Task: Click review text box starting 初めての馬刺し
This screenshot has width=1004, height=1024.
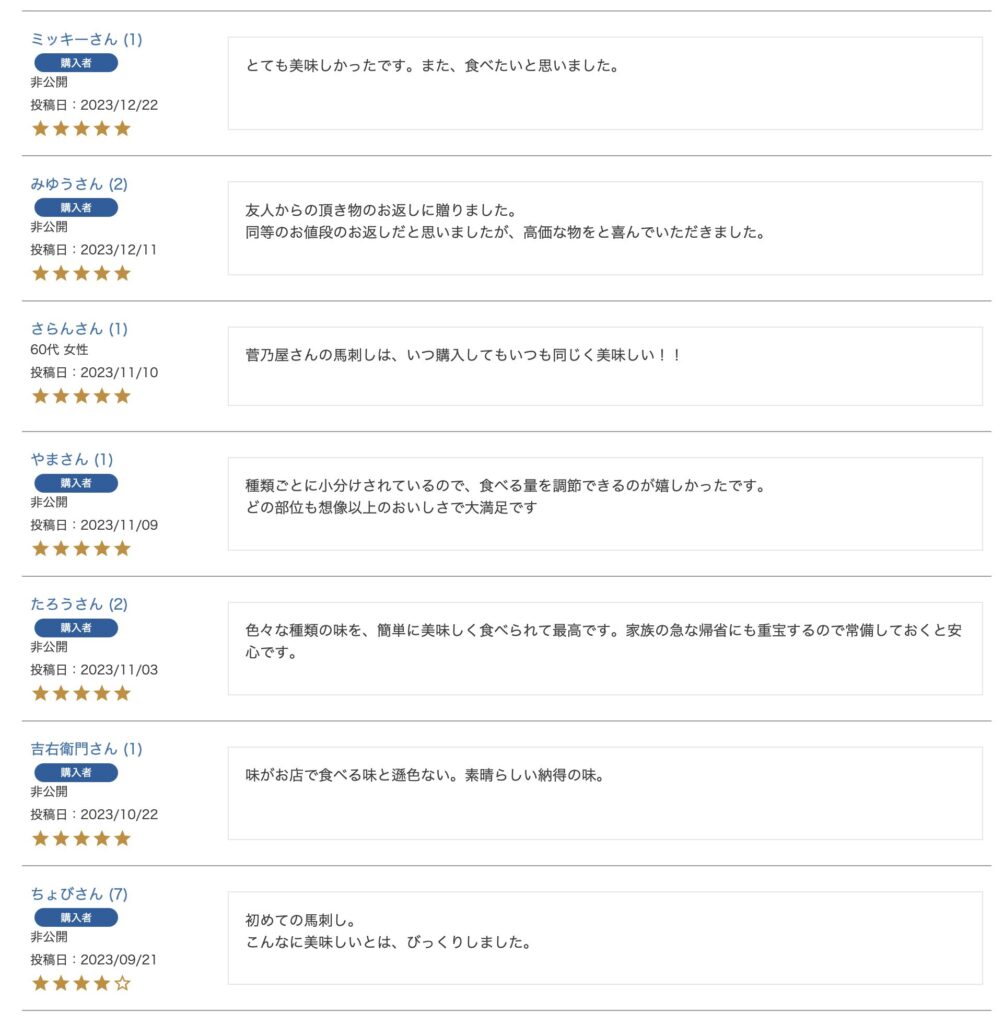Action: 605,938
